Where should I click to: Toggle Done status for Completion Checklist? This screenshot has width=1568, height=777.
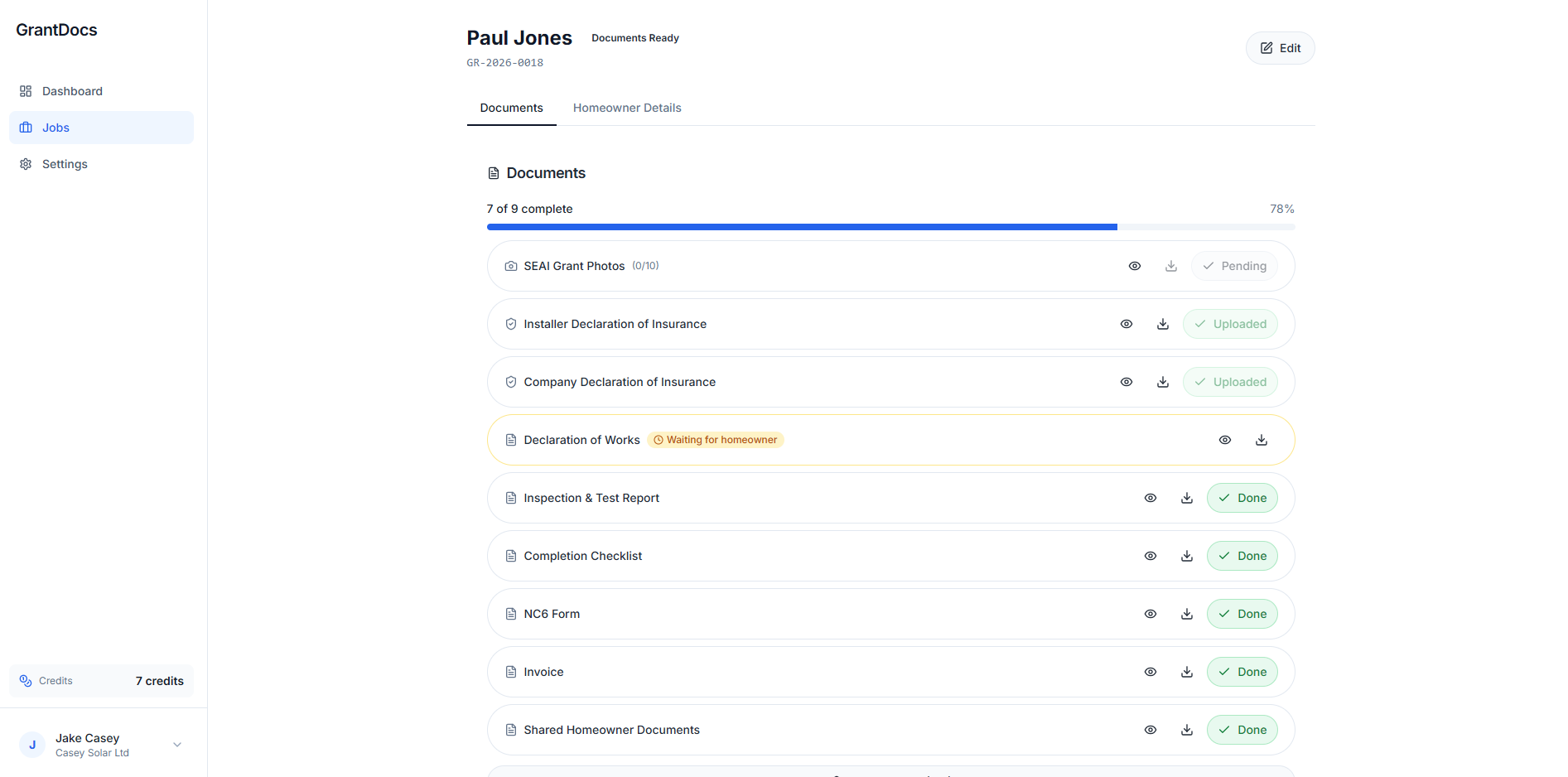(1242, 556)
